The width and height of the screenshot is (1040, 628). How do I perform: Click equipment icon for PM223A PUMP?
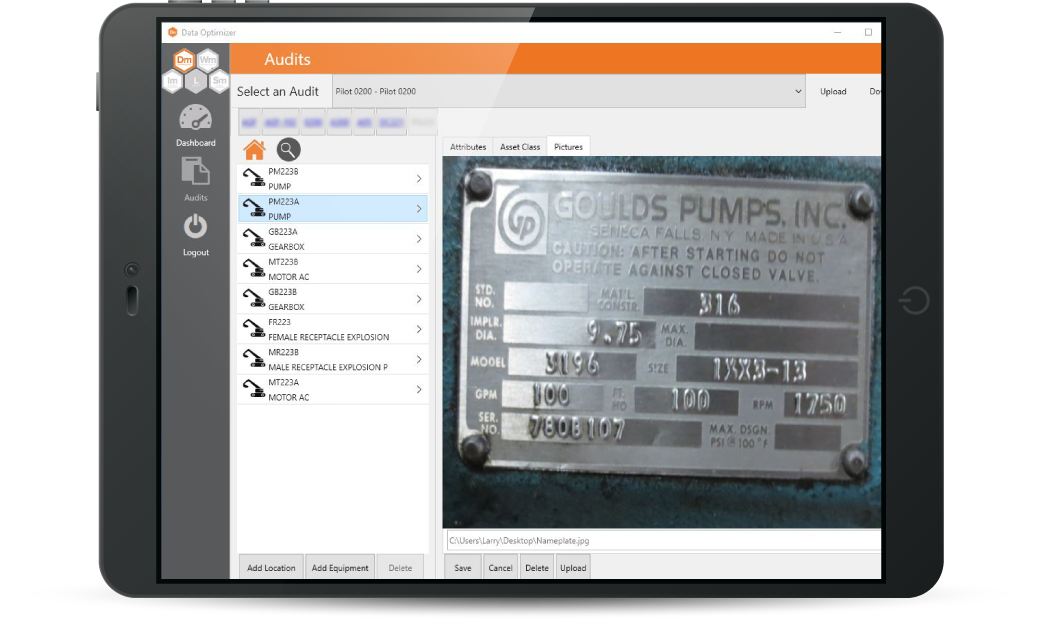coord(253,208)
